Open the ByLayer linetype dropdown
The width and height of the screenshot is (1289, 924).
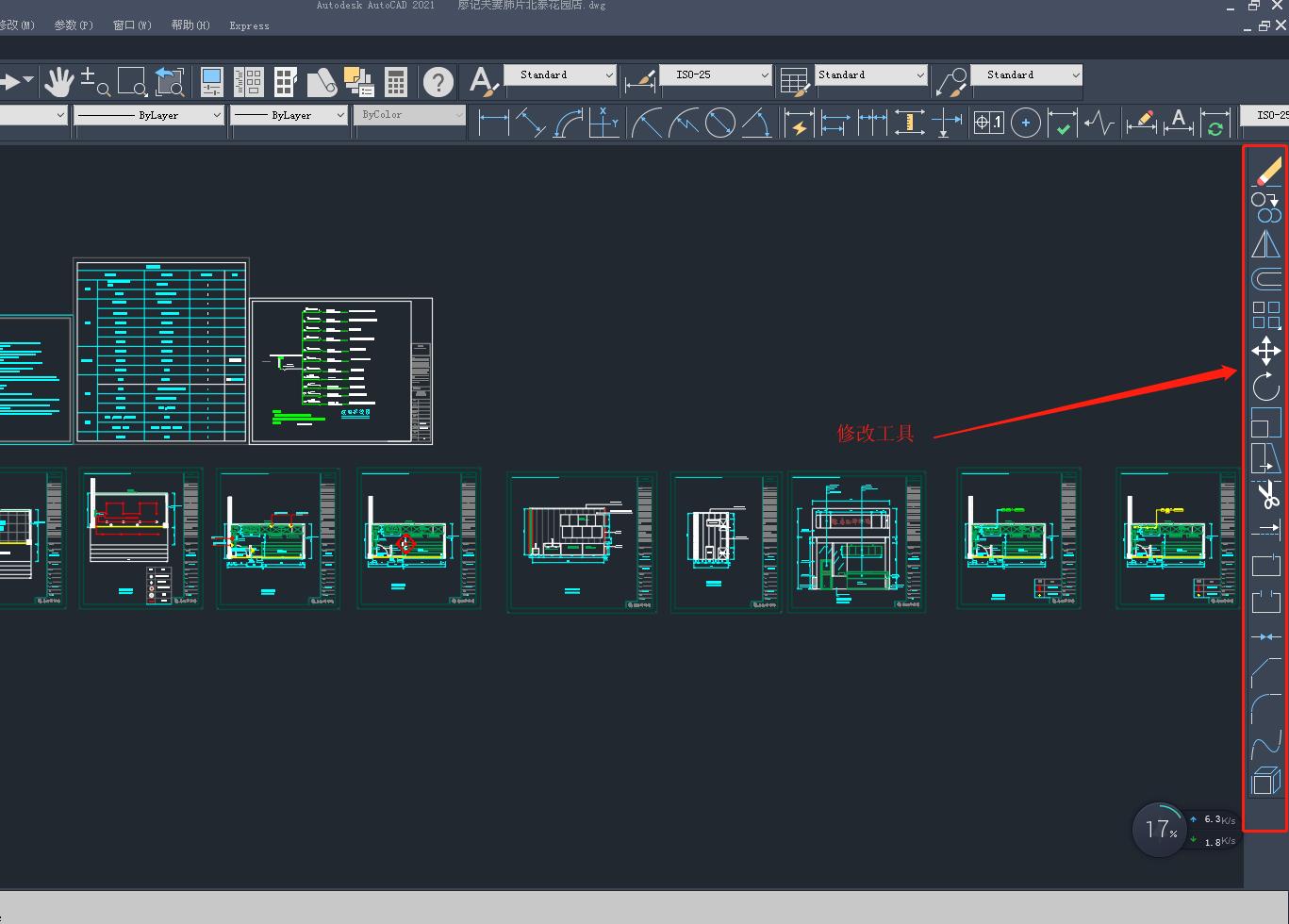(x=149, y=115)
